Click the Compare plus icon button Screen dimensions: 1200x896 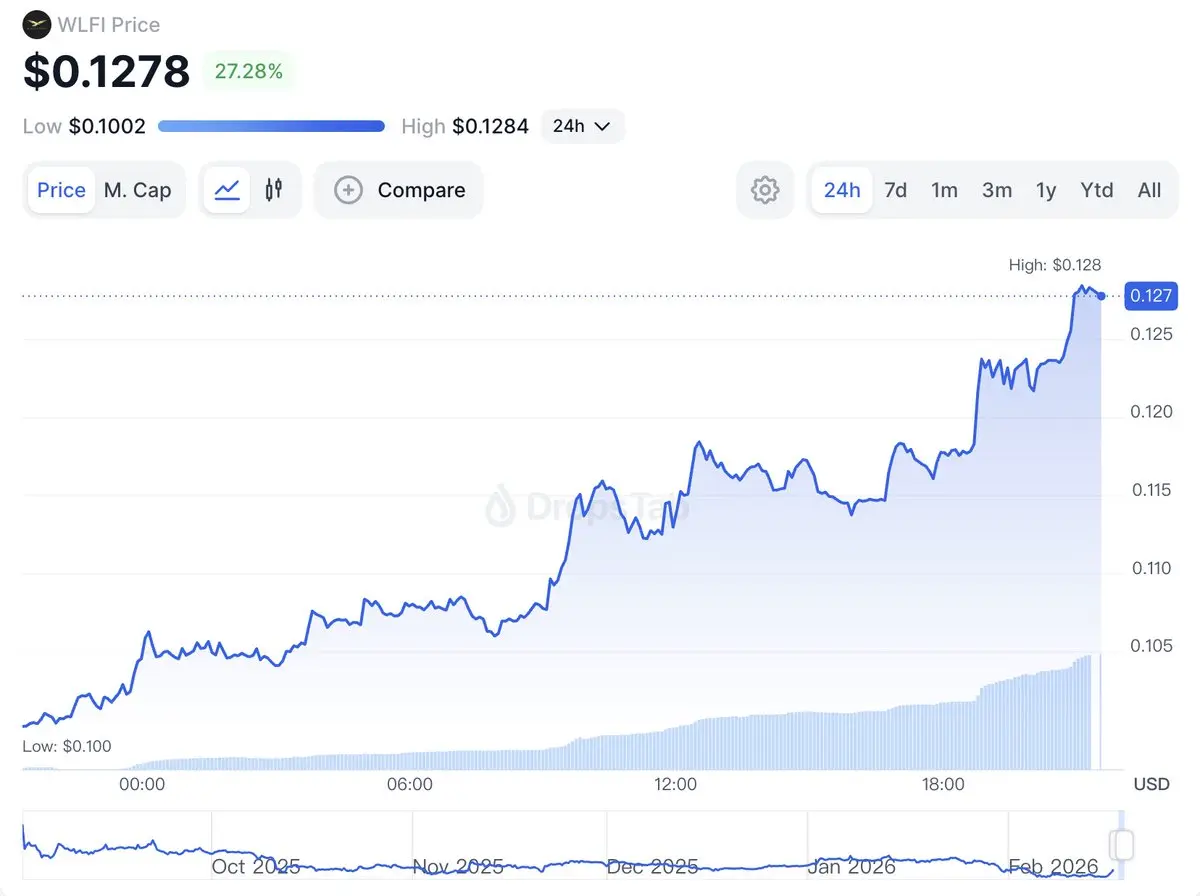pyautogui.click(x=348, y=190)
